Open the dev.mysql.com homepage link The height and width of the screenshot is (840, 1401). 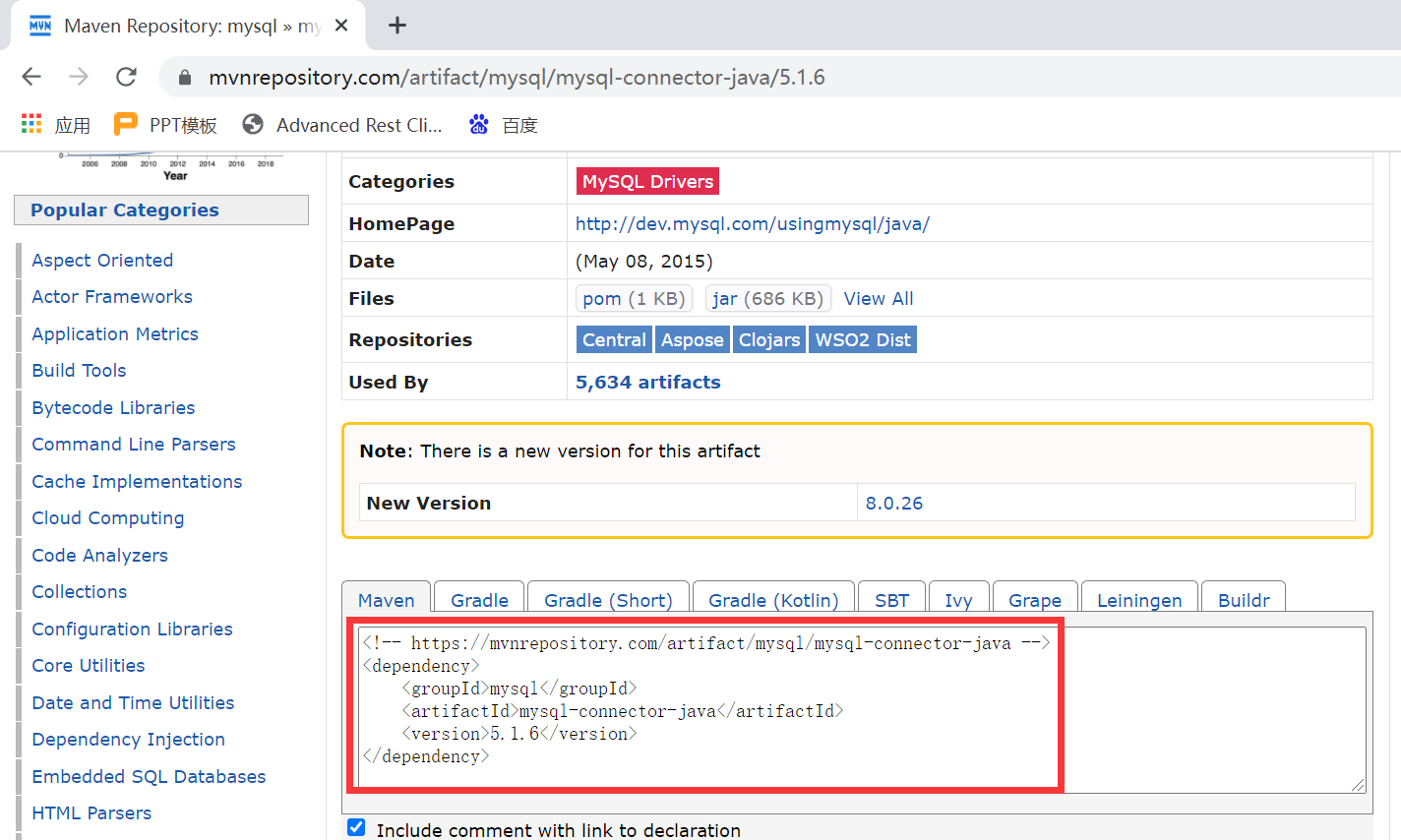point(753,223)
